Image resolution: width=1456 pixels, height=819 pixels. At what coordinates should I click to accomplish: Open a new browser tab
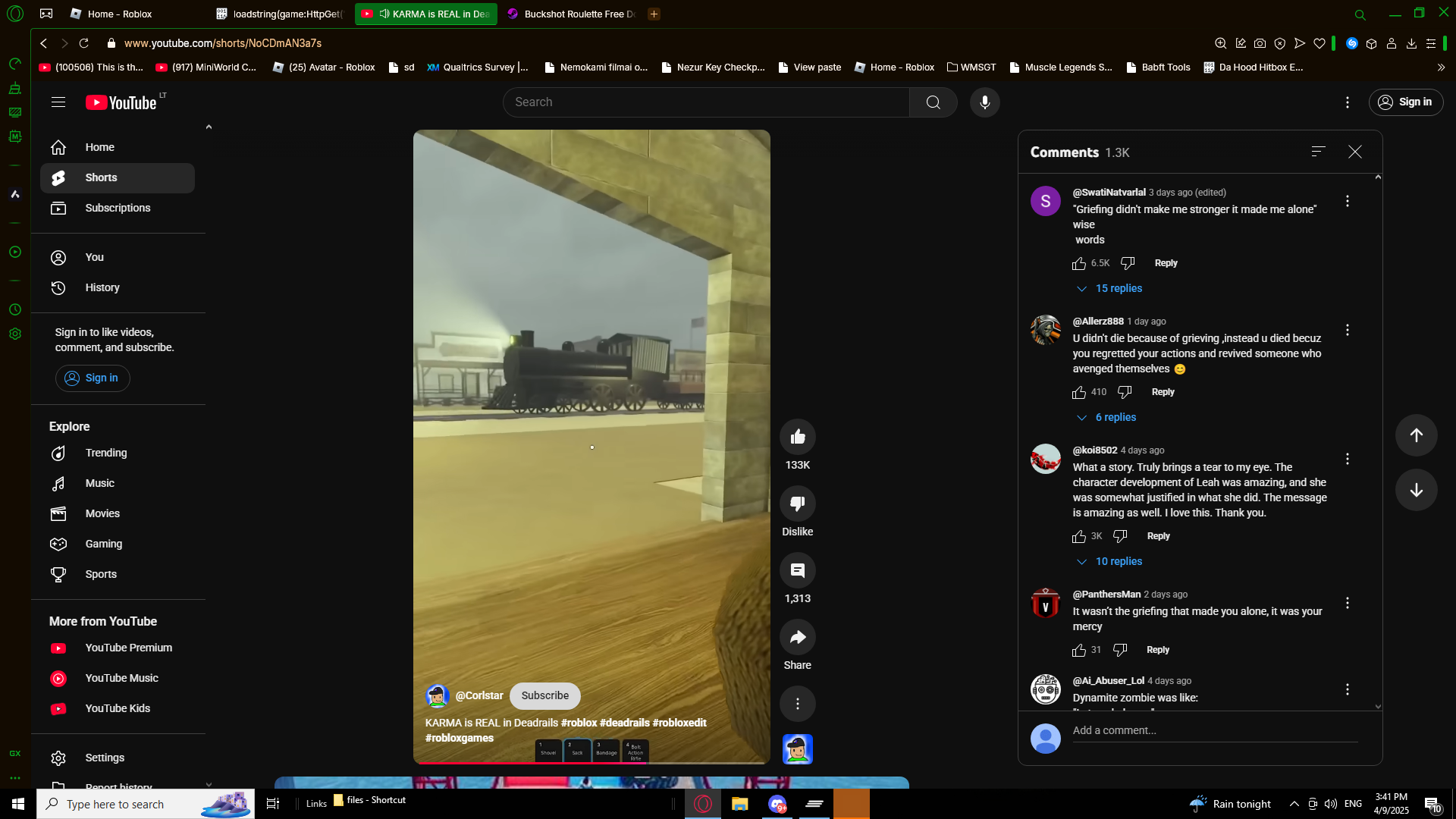pyautogui.click(x=654, y=14)
